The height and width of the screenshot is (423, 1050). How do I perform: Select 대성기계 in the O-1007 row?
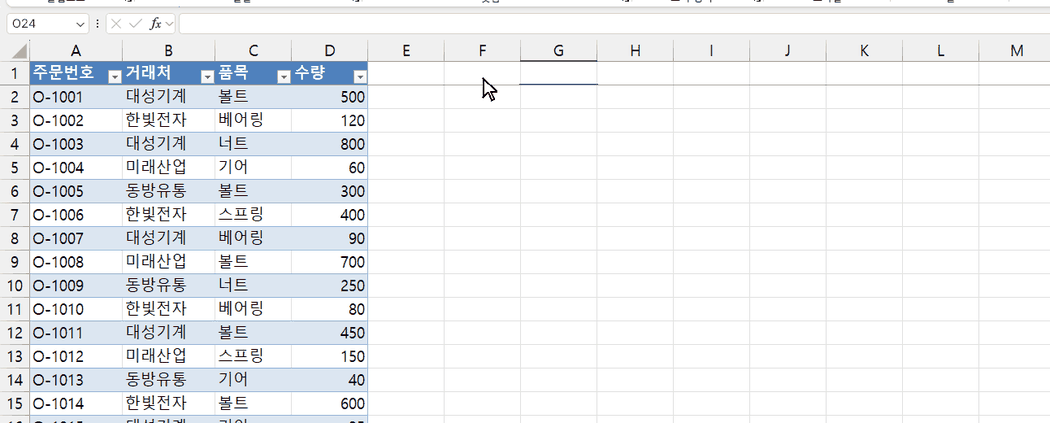click(169, 238)
